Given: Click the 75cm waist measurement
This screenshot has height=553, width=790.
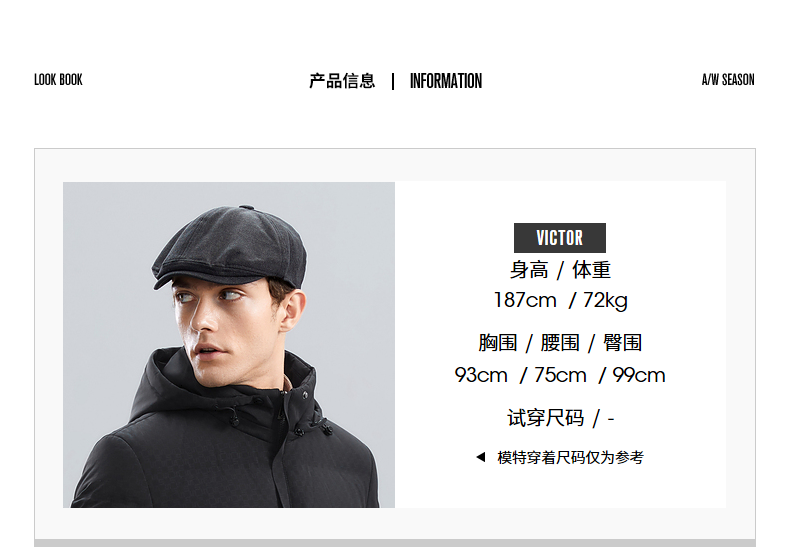Looking at the screenshot, I should click(x=560, y=375).
